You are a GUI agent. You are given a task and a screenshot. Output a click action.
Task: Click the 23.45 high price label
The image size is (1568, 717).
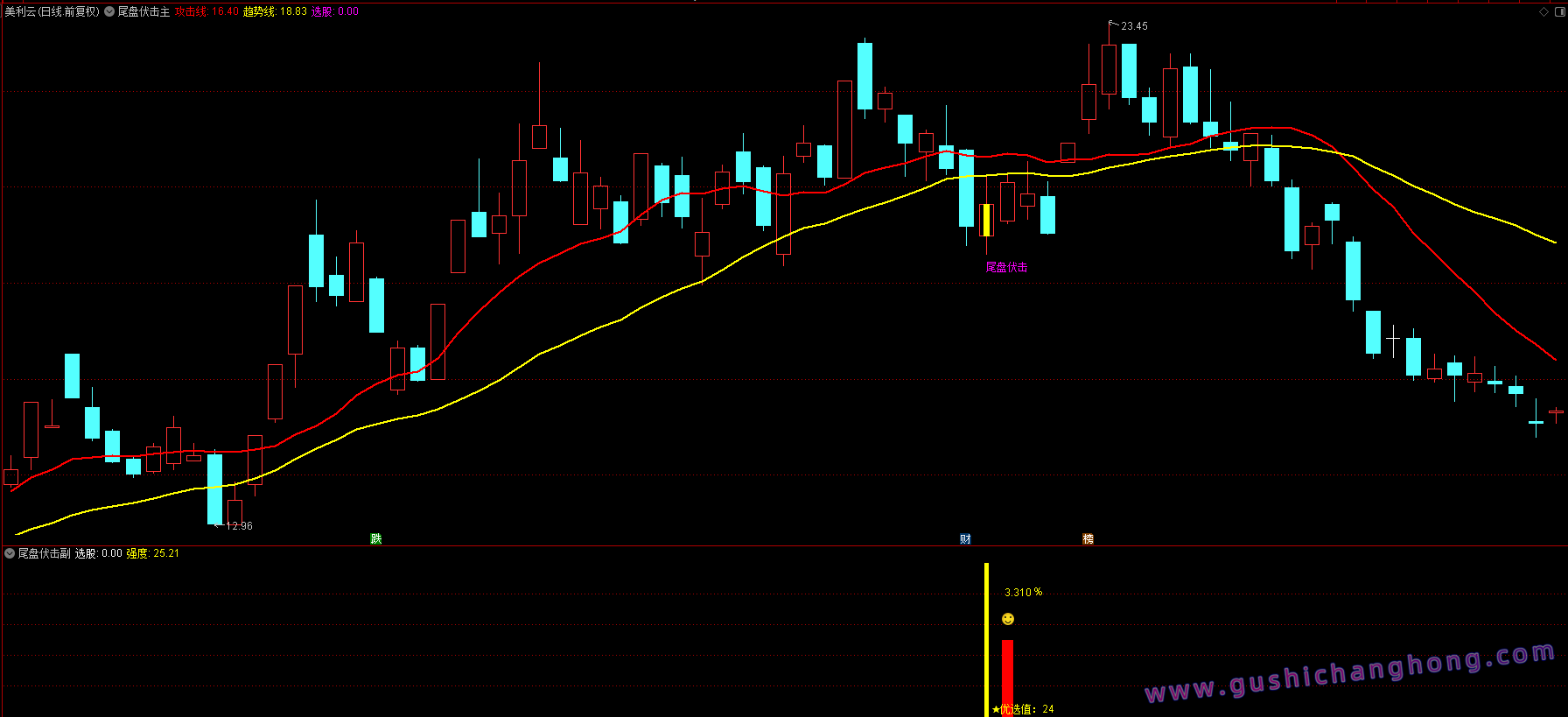1134,26
